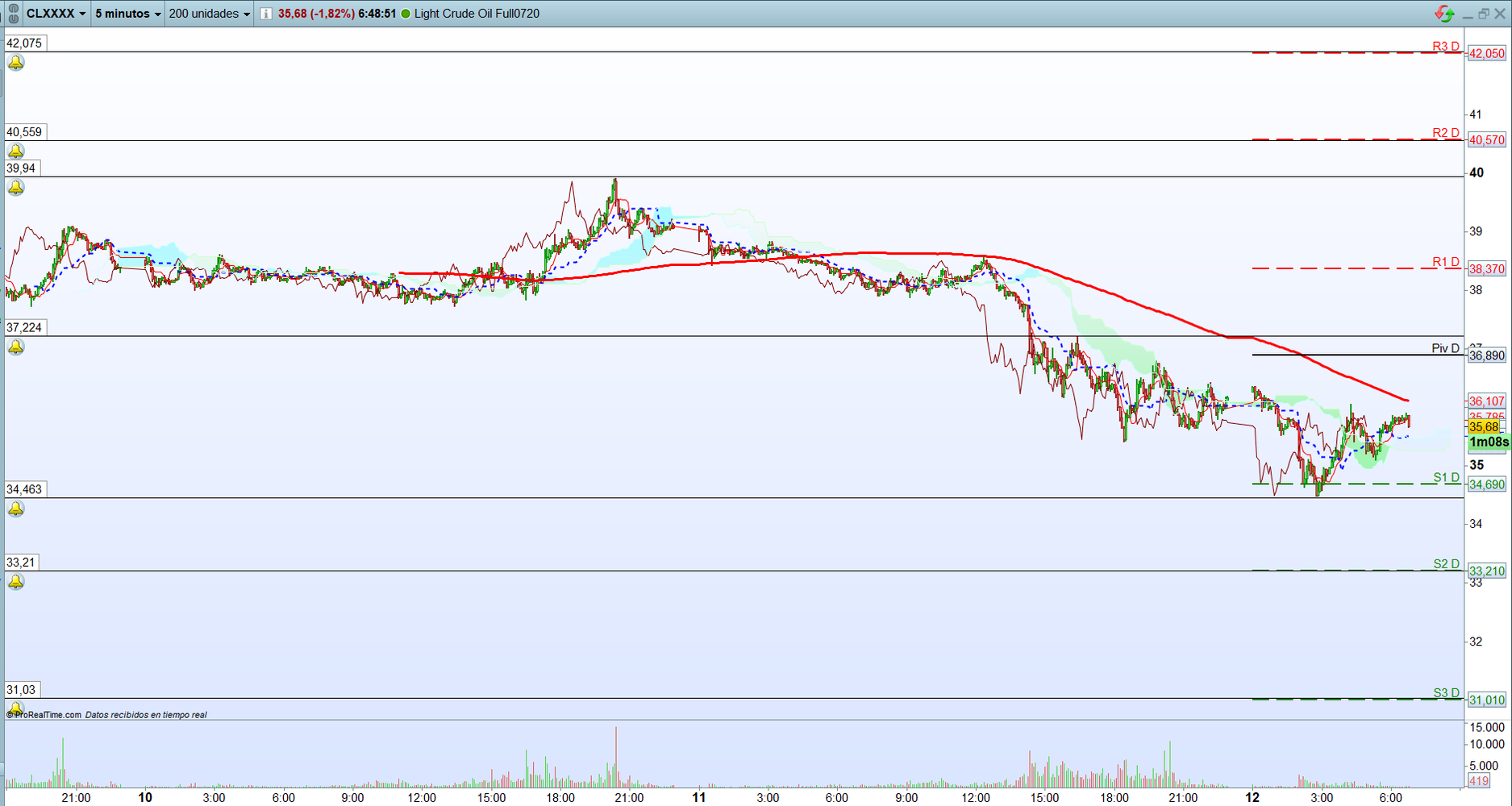Viewport: 1512px width, 806px height.
Task: Open the CLXXXX instrument dropdown
Action: [56, 14]
